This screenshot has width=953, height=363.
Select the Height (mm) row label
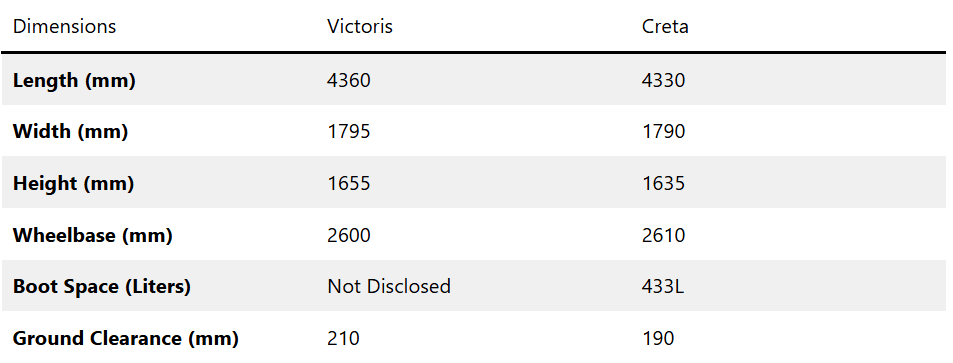[74, 183]
